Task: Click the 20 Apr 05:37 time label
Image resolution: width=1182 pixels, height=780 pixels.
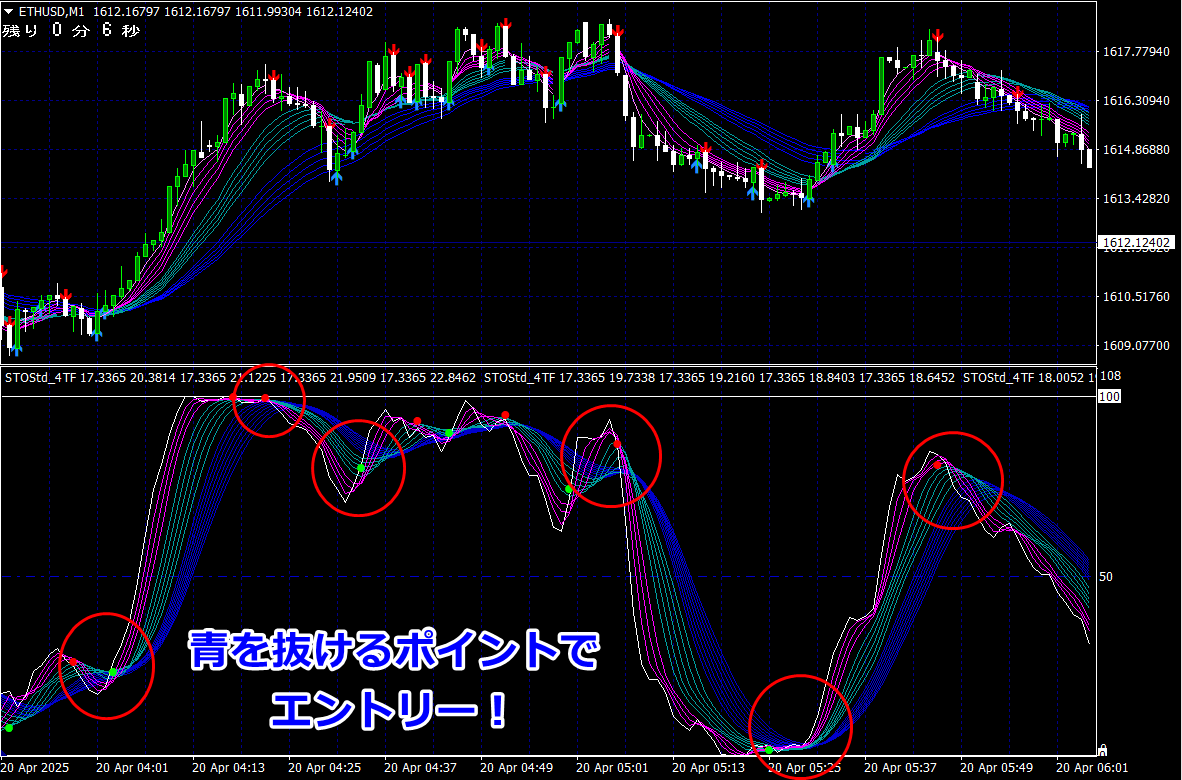Action: coord(900,769)
